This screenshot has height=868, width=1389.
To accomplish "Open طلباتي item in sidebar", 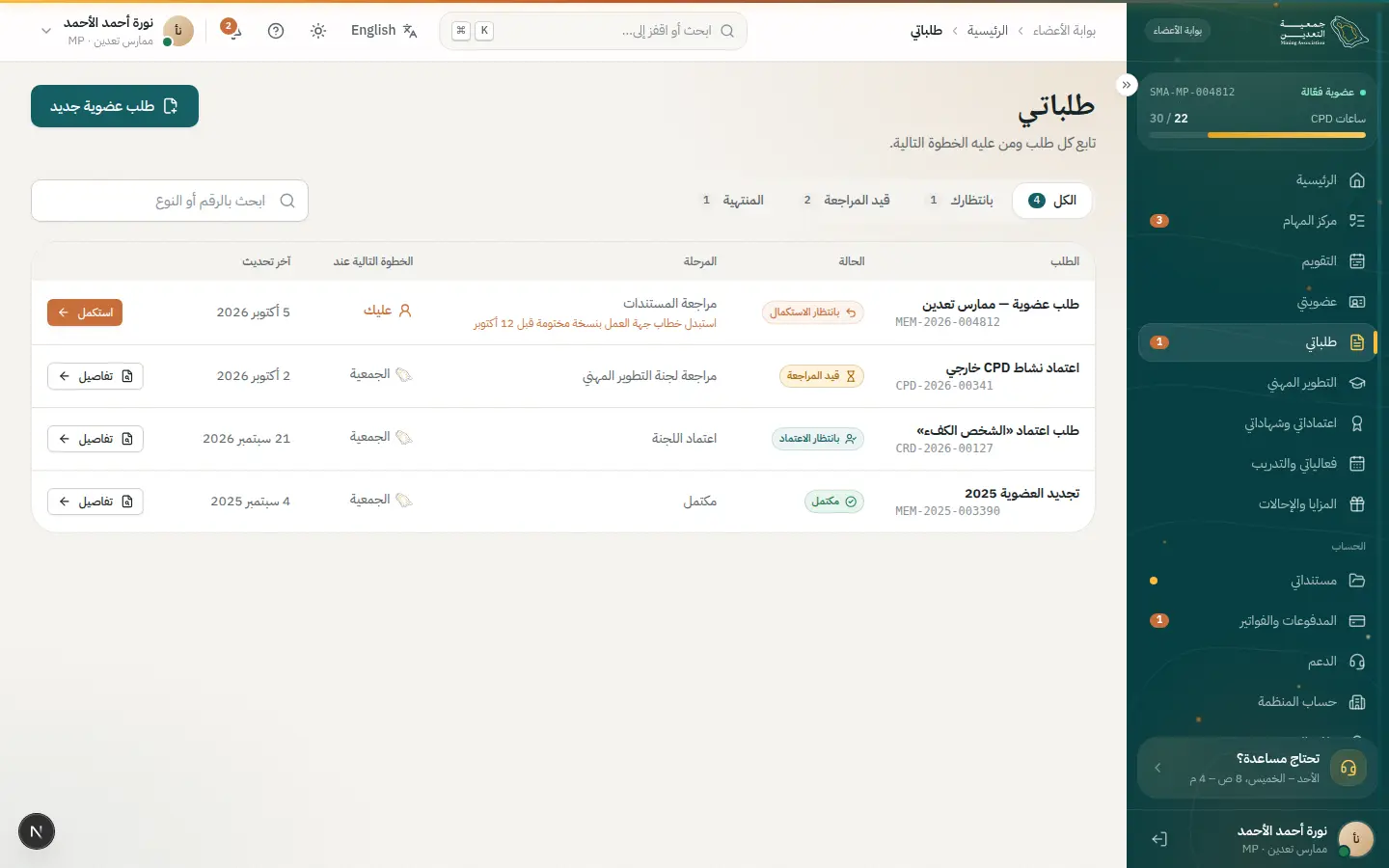I will tap(1258, 342).
